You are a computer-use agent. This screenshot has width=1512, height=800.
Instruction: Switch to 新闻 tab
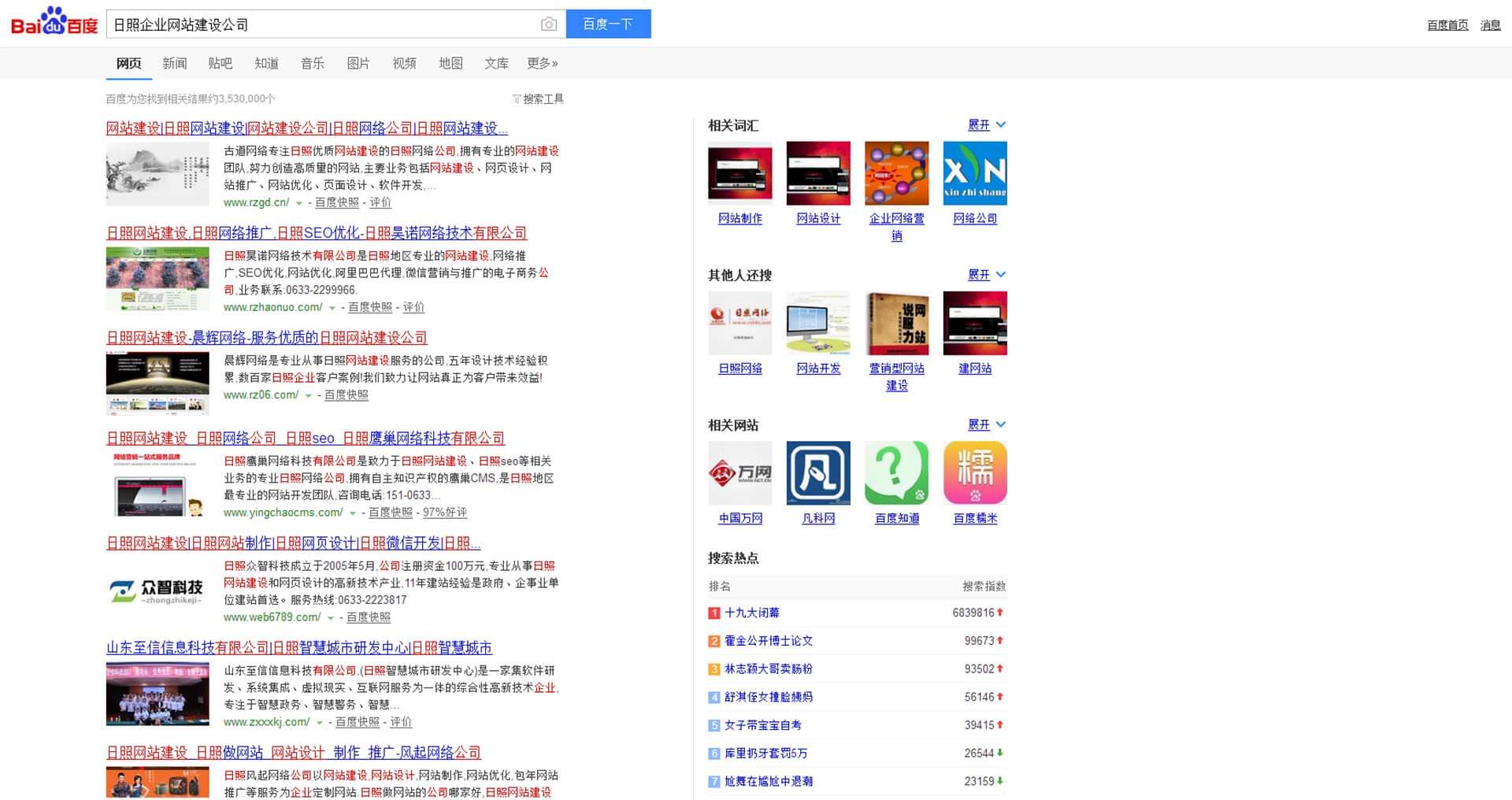click(175, 63)
